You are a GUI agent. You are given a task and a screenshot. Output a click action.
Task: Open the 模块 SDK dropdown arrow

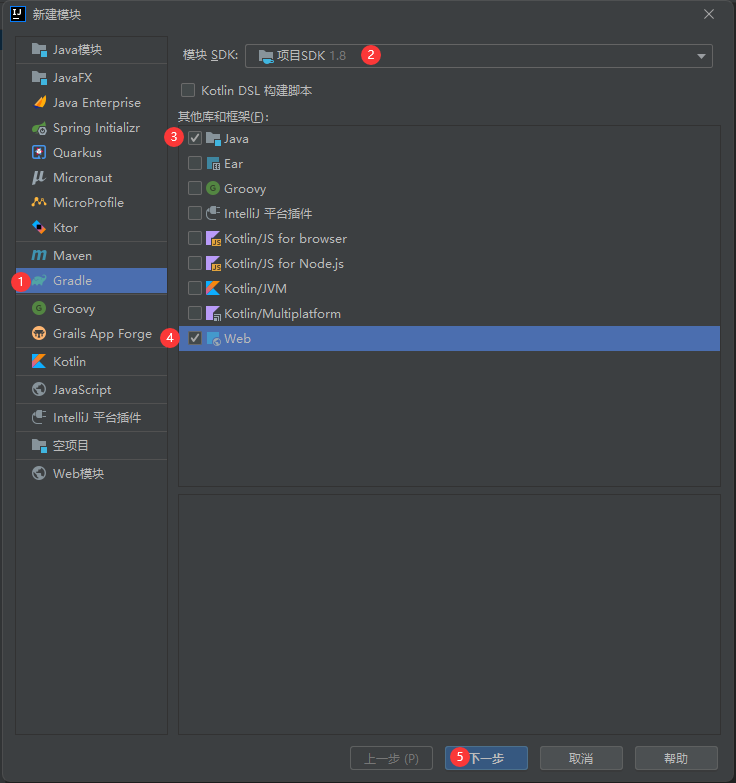(x=701, y=56)
